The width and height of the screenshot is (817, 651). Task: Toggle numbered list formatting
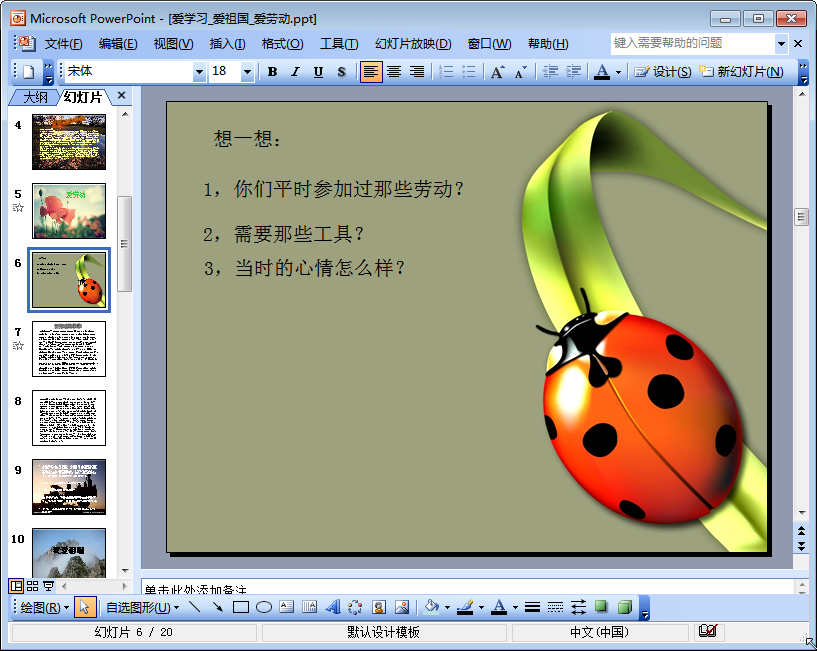pyautogui.click(x=446, y=71)
